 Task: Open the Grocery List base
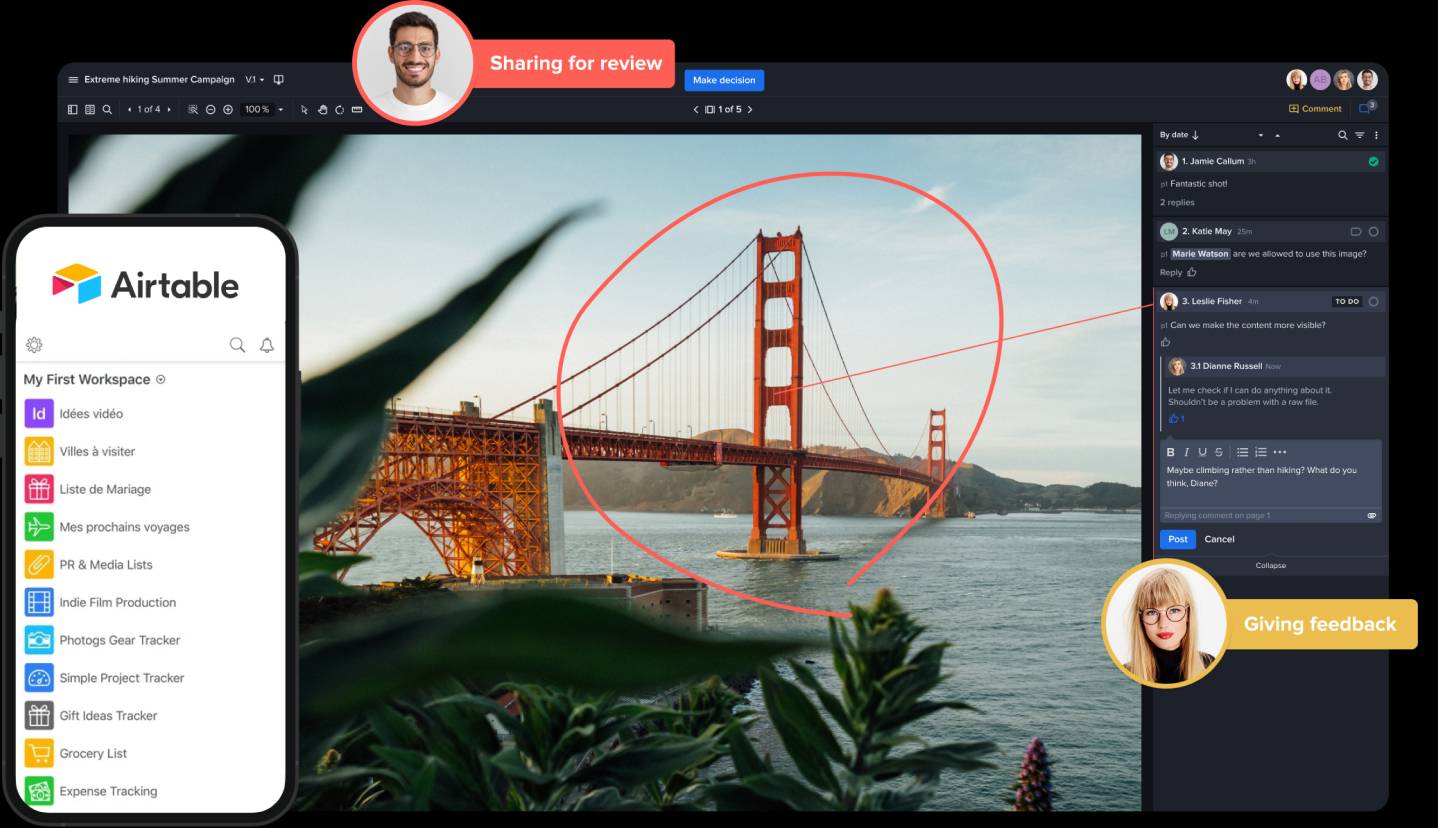[x=93, y=753]
